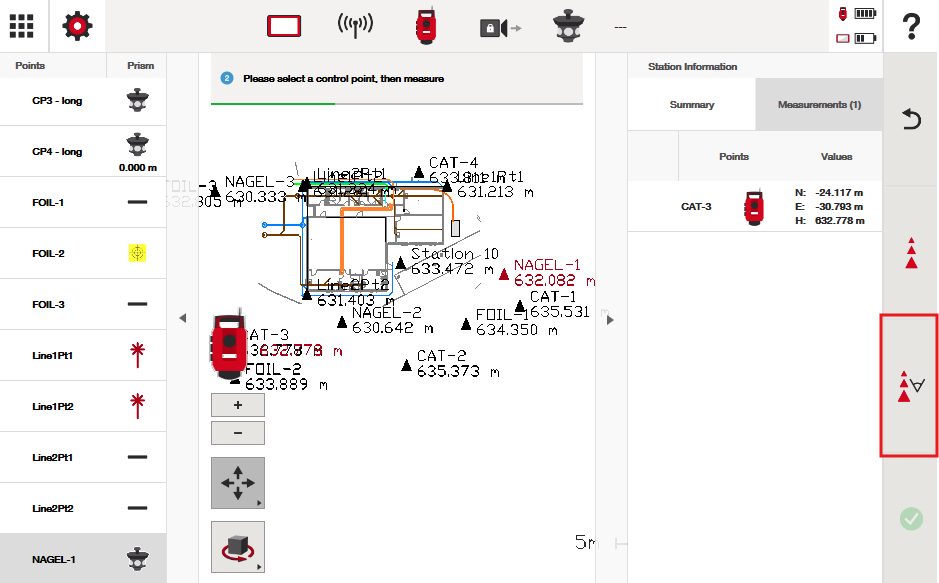The width and height of the screenshot is (939, 583).
Task: Confirm with the green checkmark button
Action: 910,518
